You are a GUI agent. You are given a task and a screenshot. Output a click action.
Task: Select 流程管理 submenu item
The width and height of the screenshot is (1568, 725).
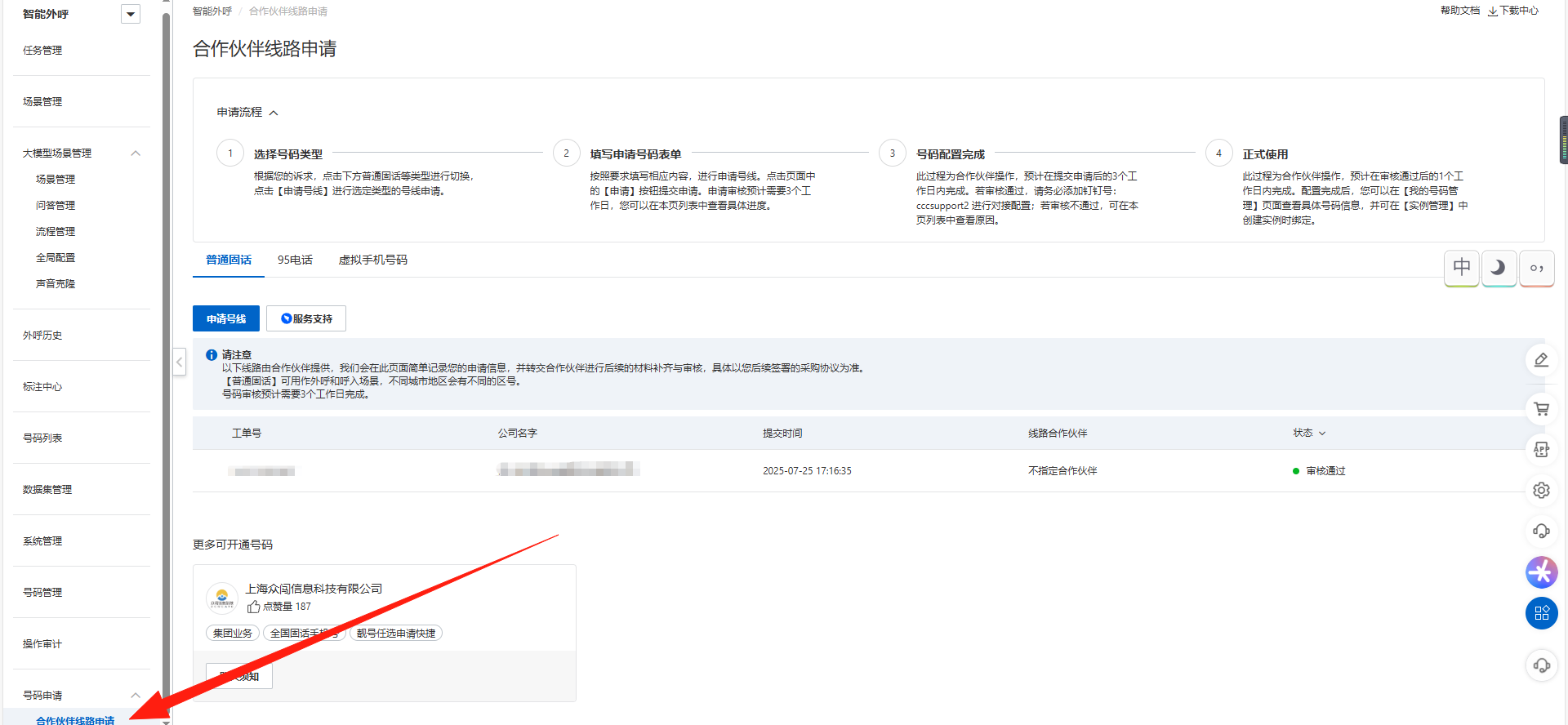click(56, 232)
